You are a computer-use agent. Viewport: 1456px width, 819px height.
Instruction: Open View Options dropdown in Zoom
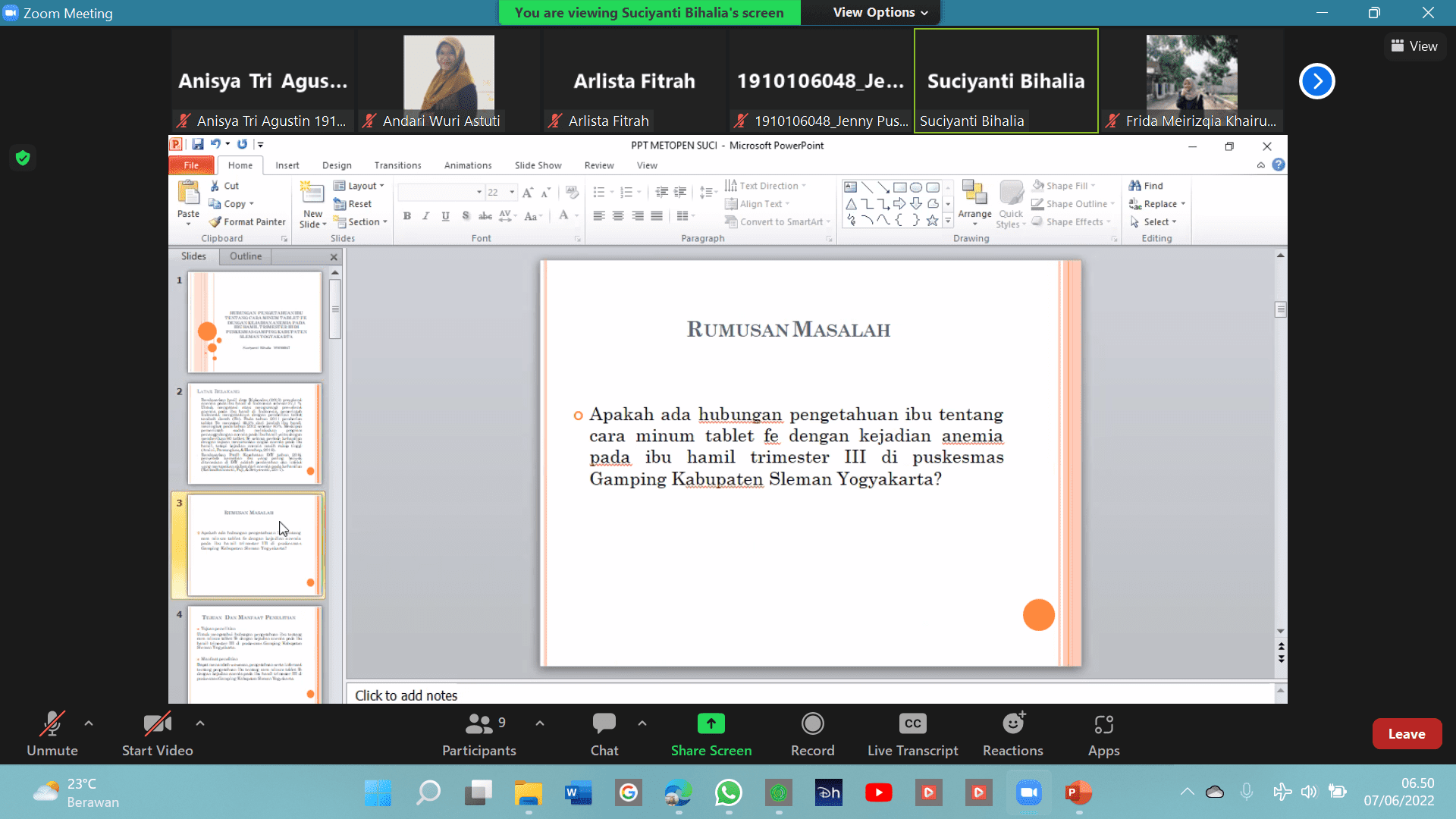coord(880,12)
